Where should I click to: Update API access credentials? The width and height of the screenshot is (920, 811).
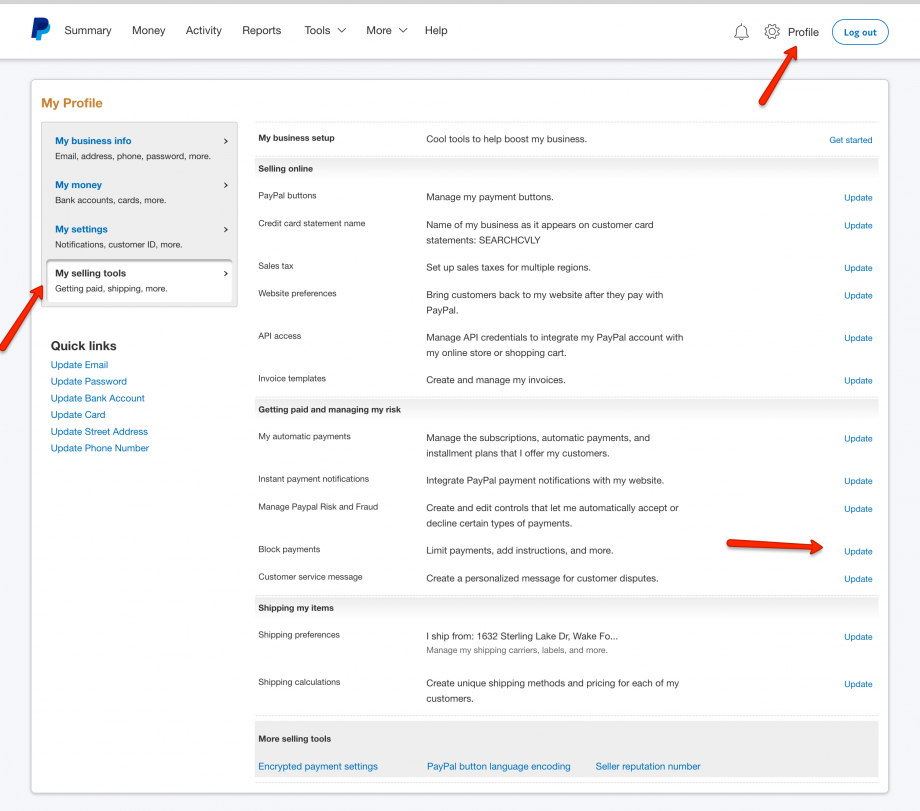(858, 338)
